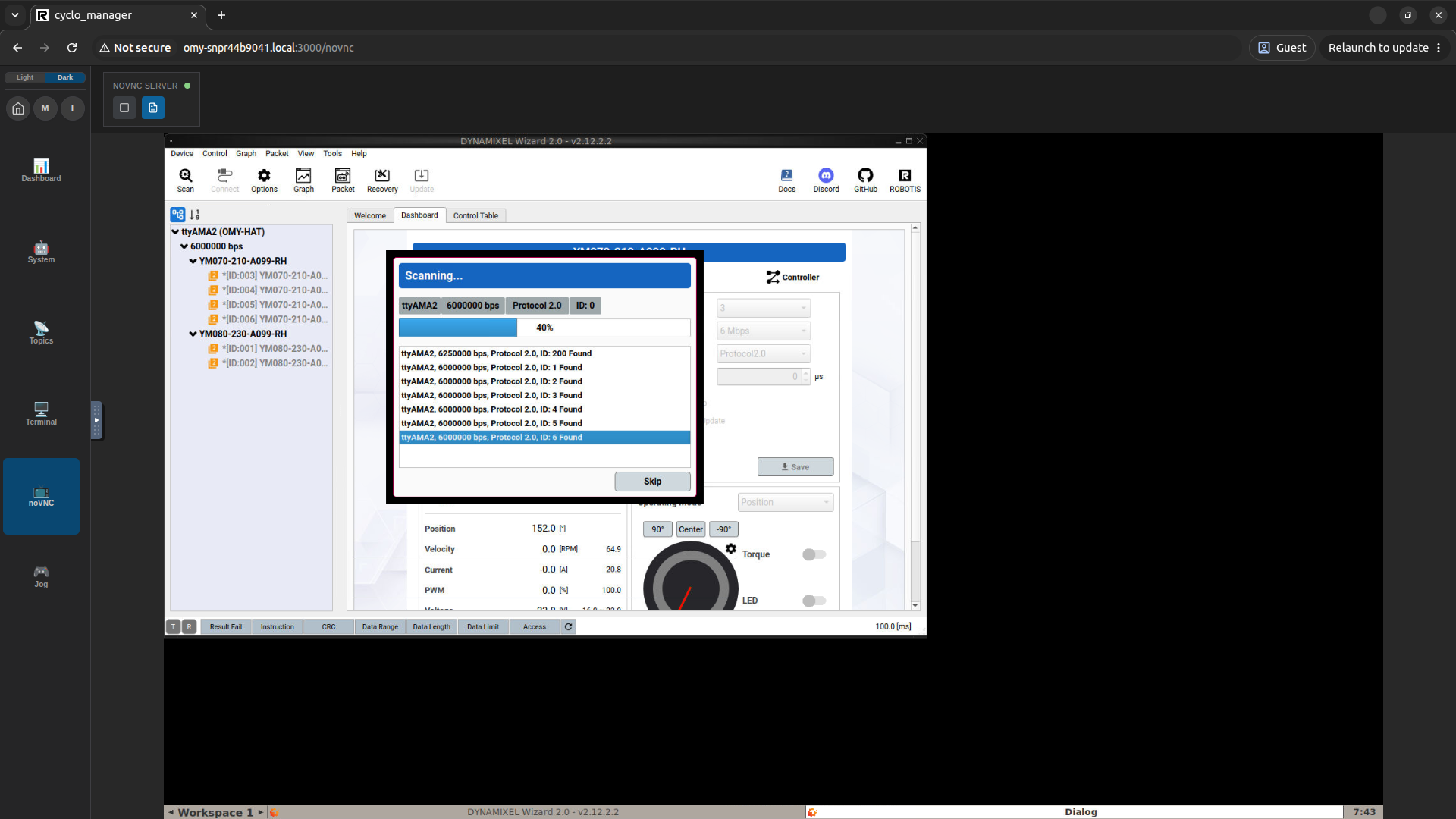Click the Scan magnifier icon in the toolbar

pos(185,180)
